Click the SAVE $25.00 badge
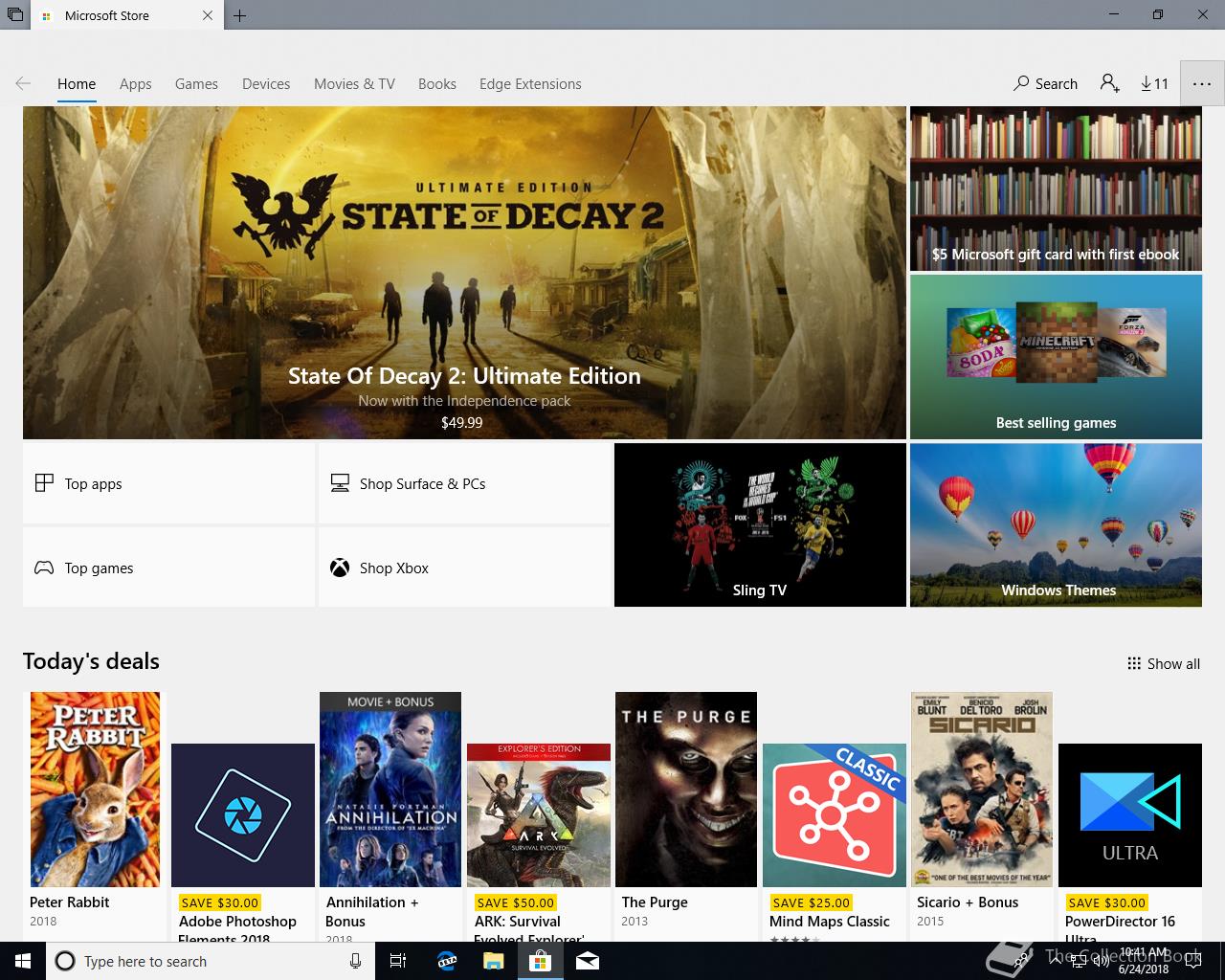Screen dimensions: 1225x980 pos(811,902)
